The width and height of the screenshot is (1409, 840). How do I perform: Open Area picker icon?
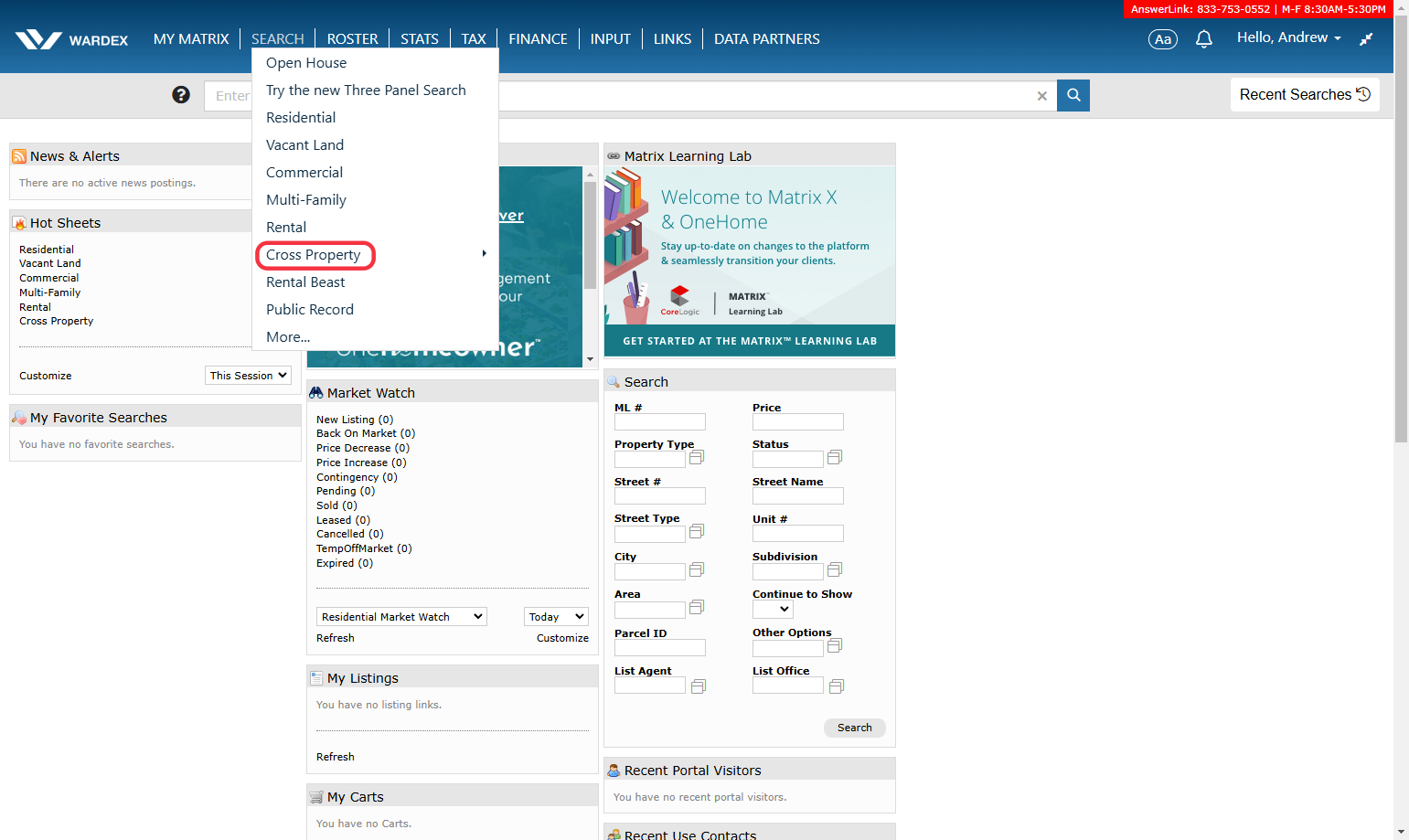[697, 607]
